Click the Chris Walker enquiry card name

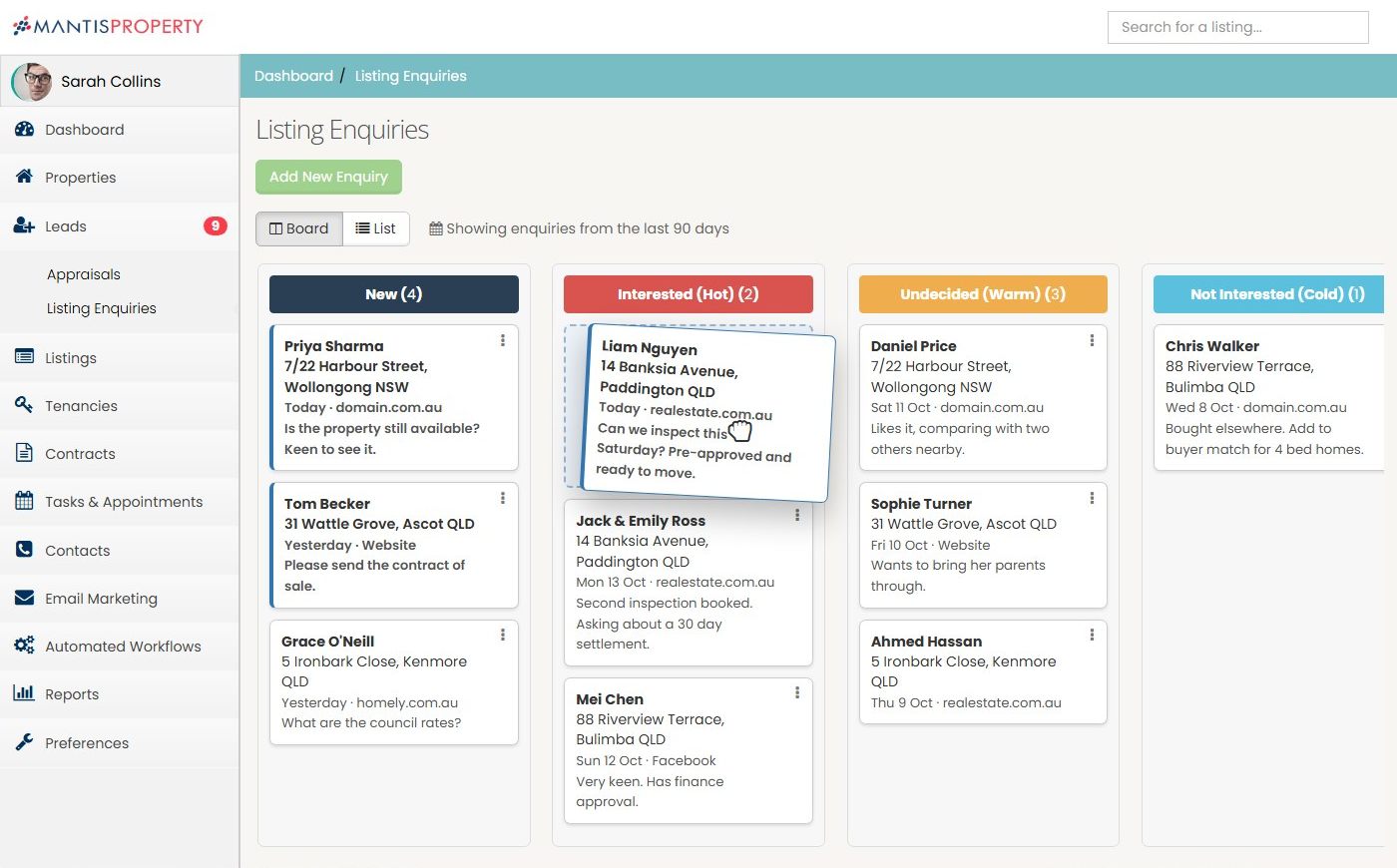point(1212,346)
